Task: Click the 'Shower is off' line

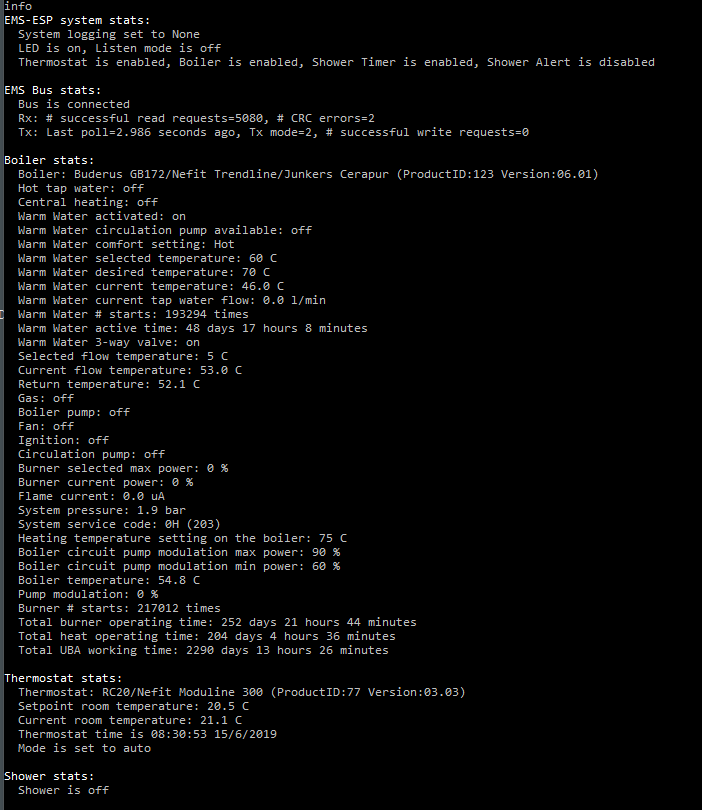Action: (x=63, y=790)
